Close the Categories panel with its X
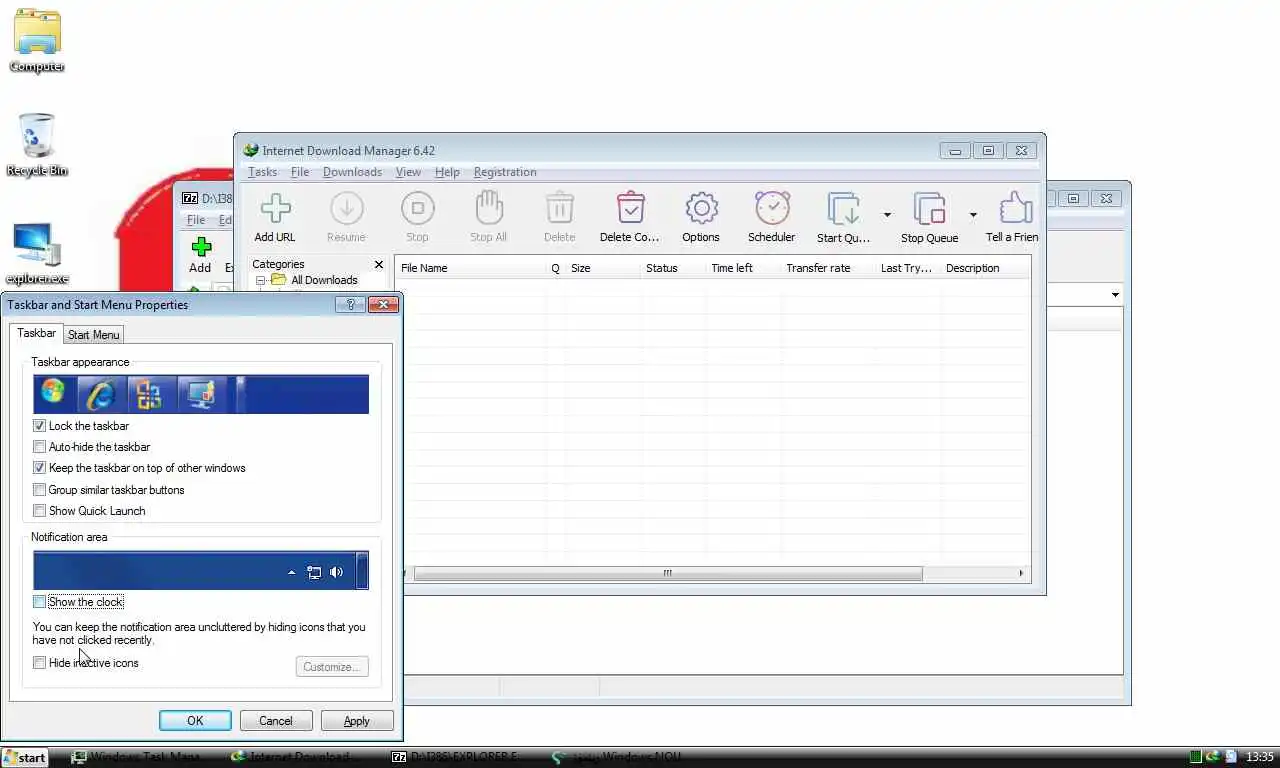The width and height of the screenshot is (1280, 768). click(x=378, y=265)
